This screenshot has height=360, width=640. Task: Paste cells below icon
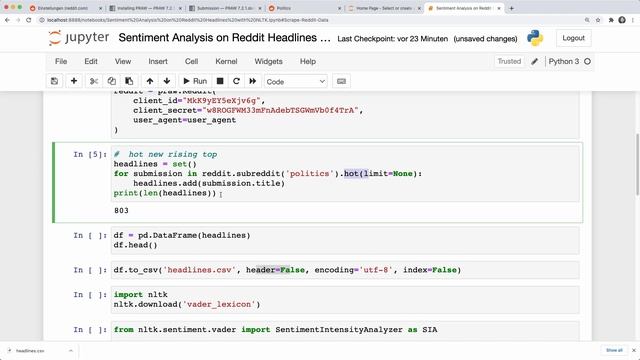coord(129,81)
